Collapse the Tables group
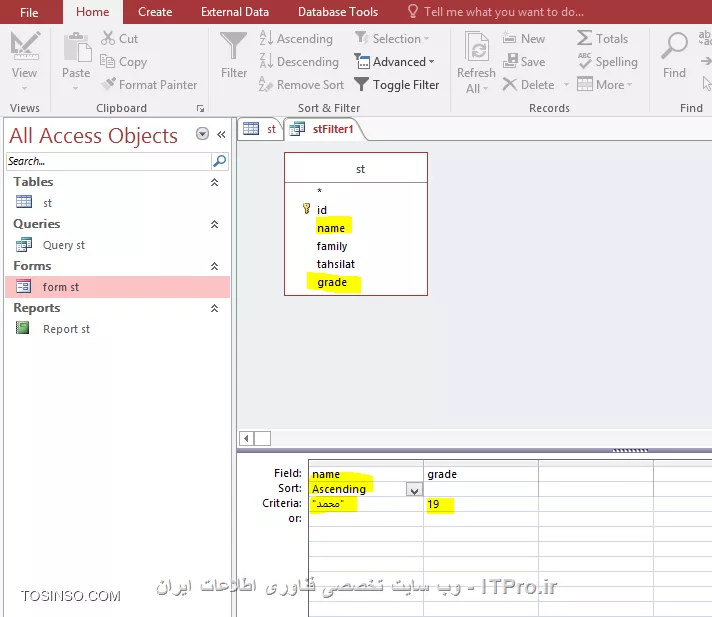Viewport: 712px width, 617px height. [214, 182]
